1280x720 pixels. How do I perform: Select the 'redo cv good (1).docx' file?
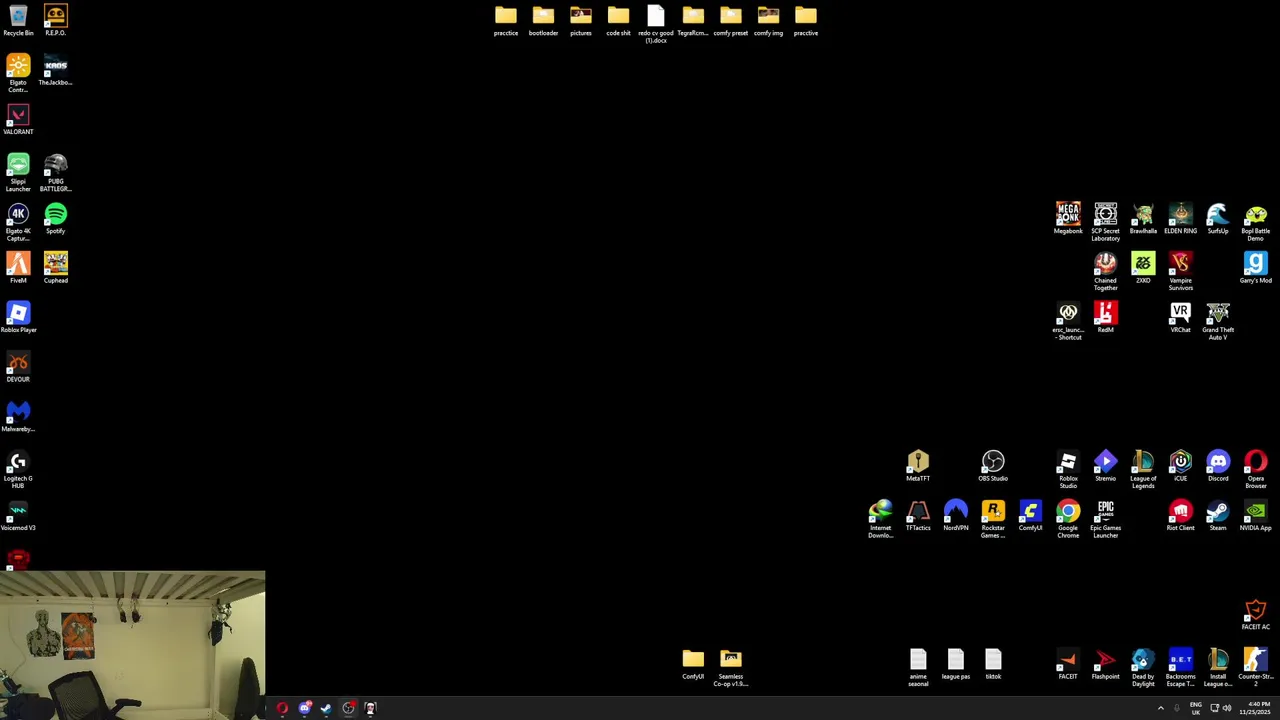click(x=656, y=24)
